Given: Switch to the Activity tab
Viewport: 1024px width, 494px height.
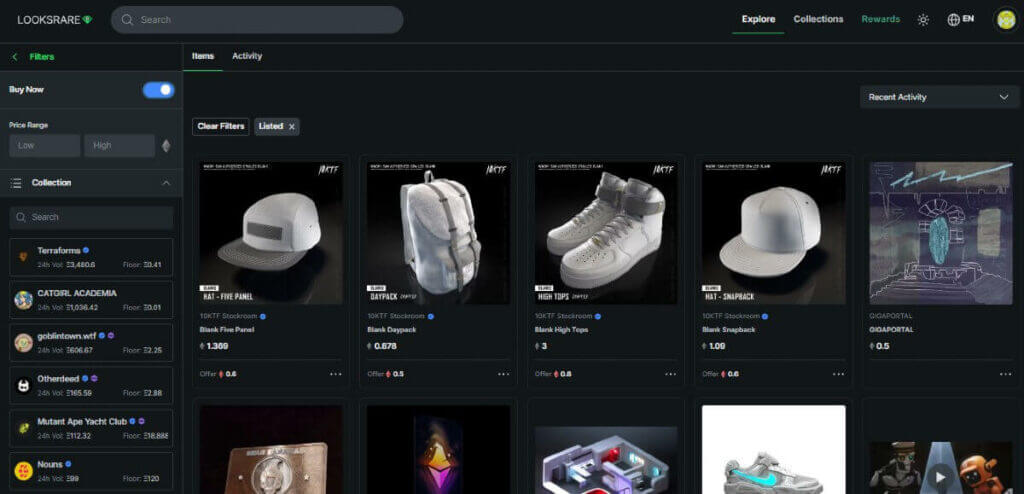Looking at the screenshot, I should 247,56.
